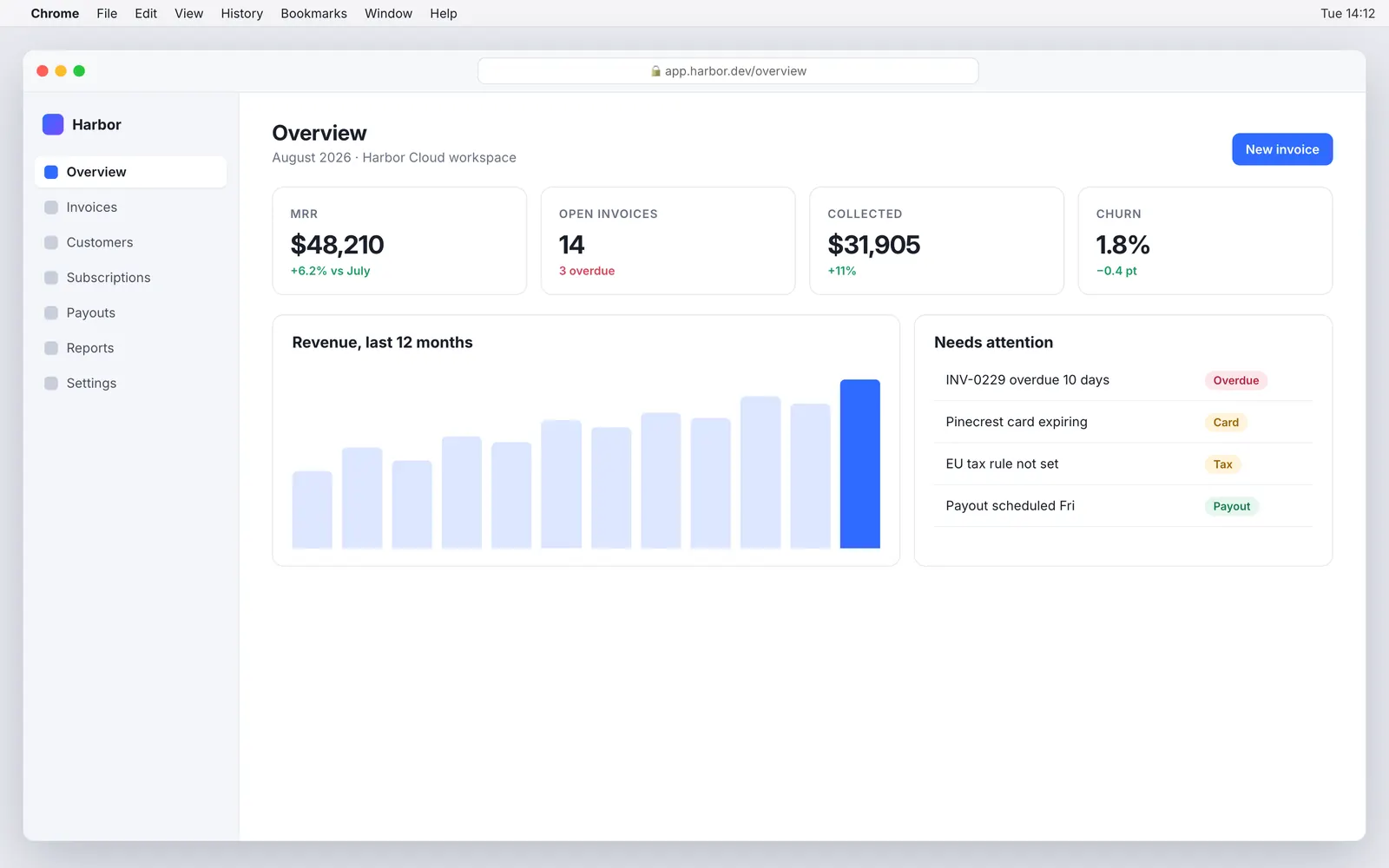
Task: Click the Customers sidebar icon
Action: coord(51,242)
